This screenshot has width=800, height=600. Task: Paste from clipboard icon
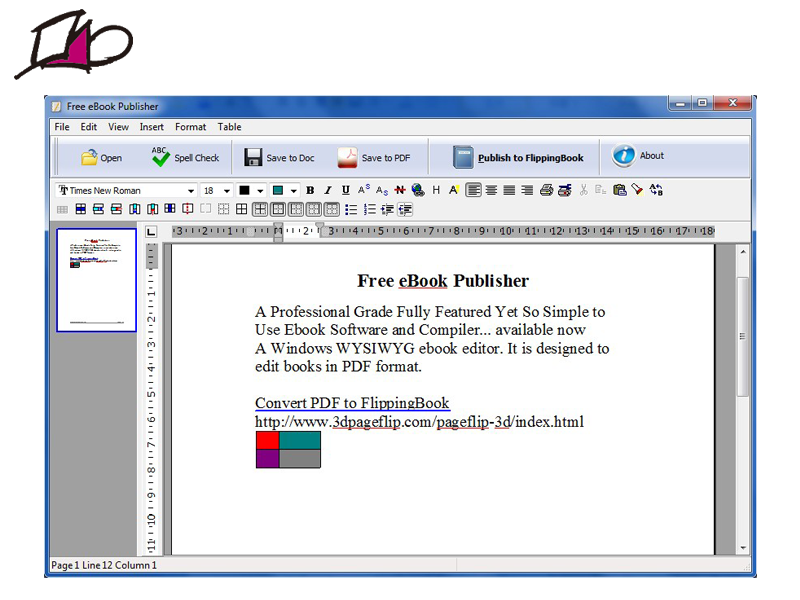pos(619,190)
